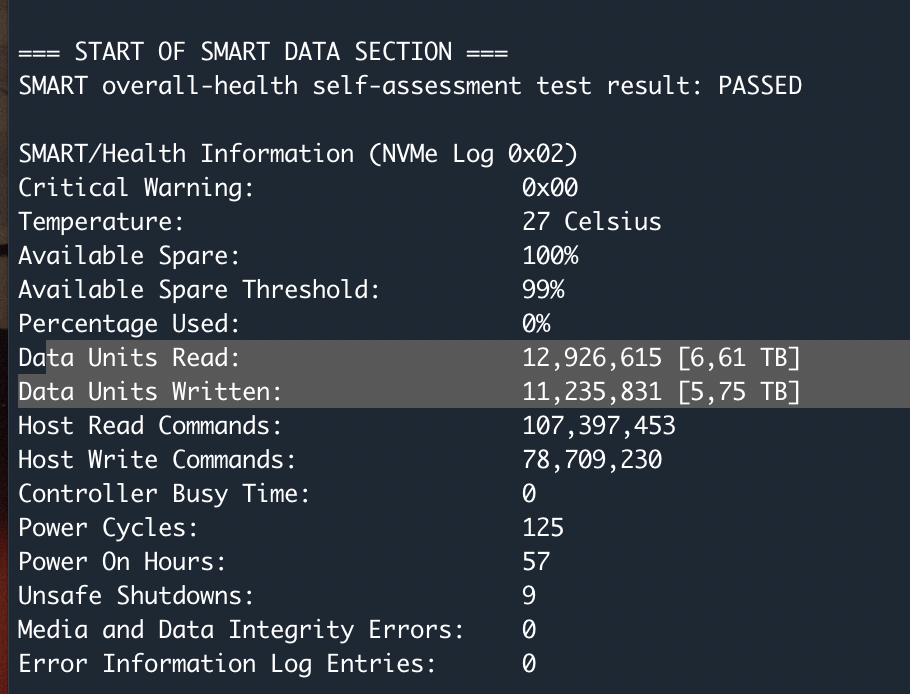
Task: Click the Host Write Commands value 78,709,230
Action: (591, 460)
